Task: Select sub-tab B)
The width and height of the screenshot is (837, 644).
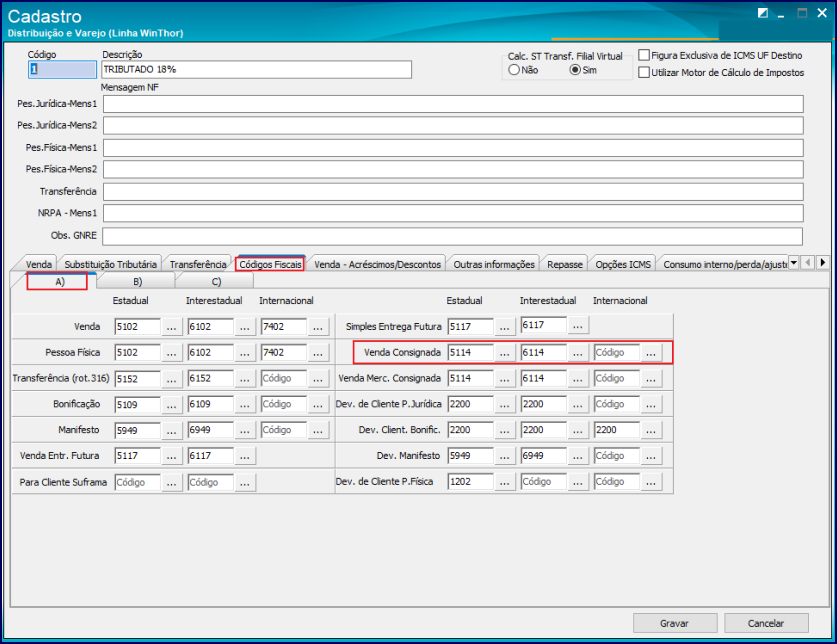Action: 137,281
